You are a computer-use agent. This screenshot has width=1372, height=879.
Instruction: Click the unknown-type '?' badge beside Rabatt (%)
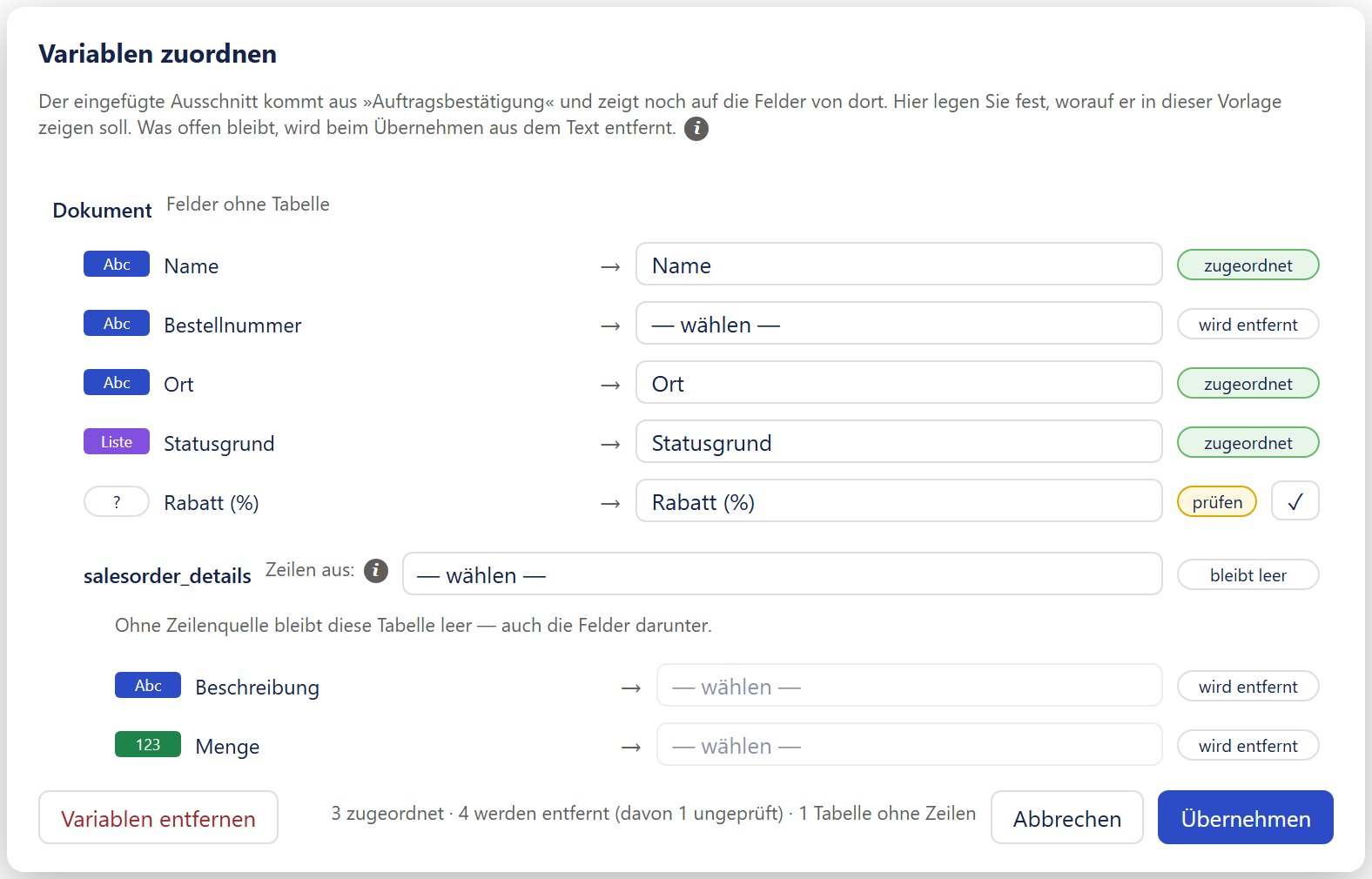pos(117,502)
